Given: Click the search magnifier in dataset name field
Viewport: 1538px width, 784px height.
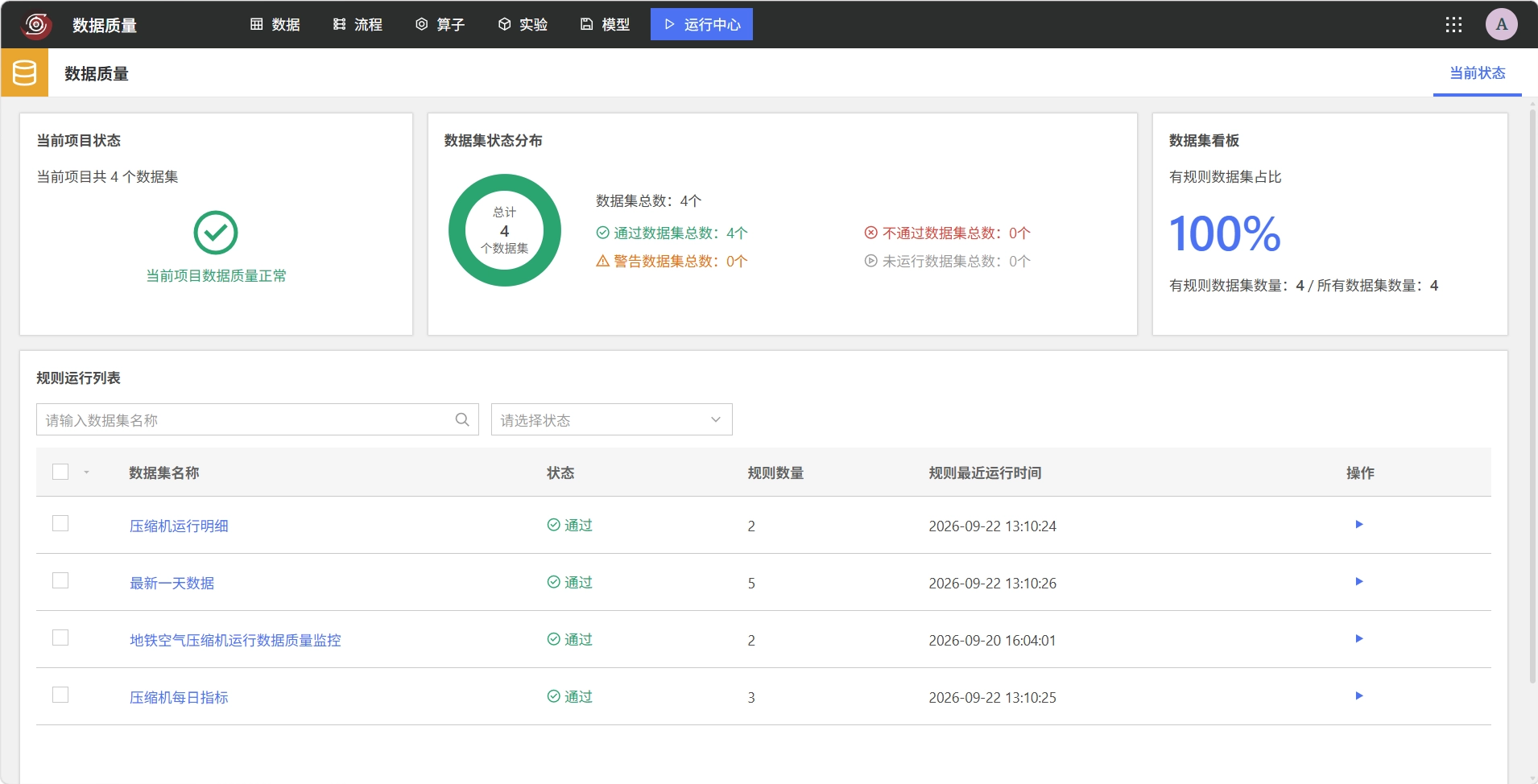Looking at the screenshot, I should (x=462, y=419).
